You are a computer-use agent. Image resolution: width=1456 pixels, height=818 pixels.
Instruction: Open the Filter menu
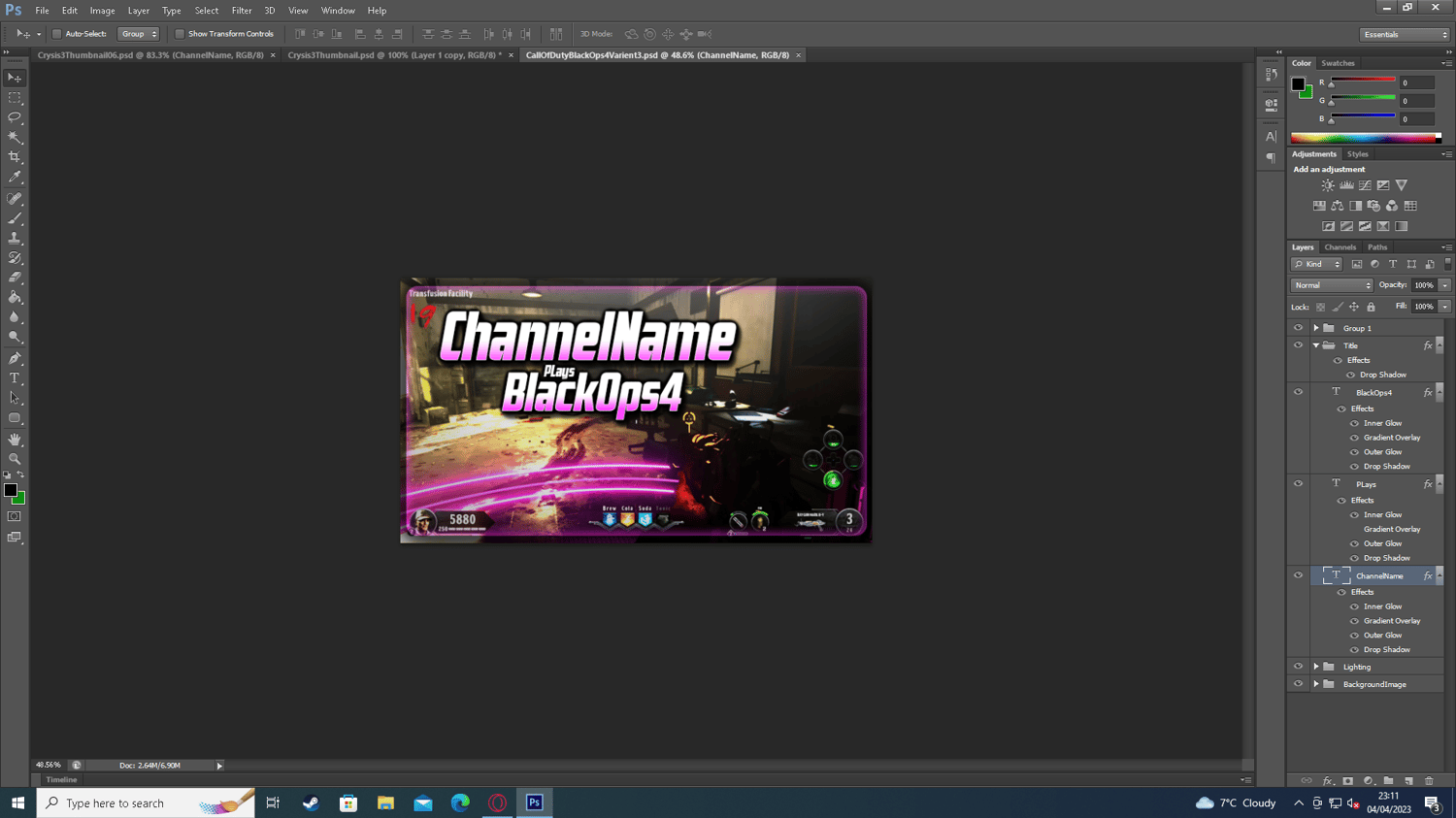242,11
